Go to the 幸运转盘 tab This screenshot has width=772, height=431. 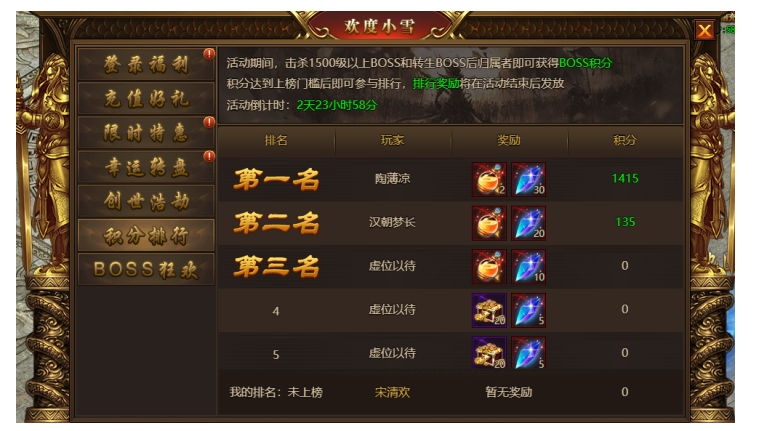(x=146, y=167)
